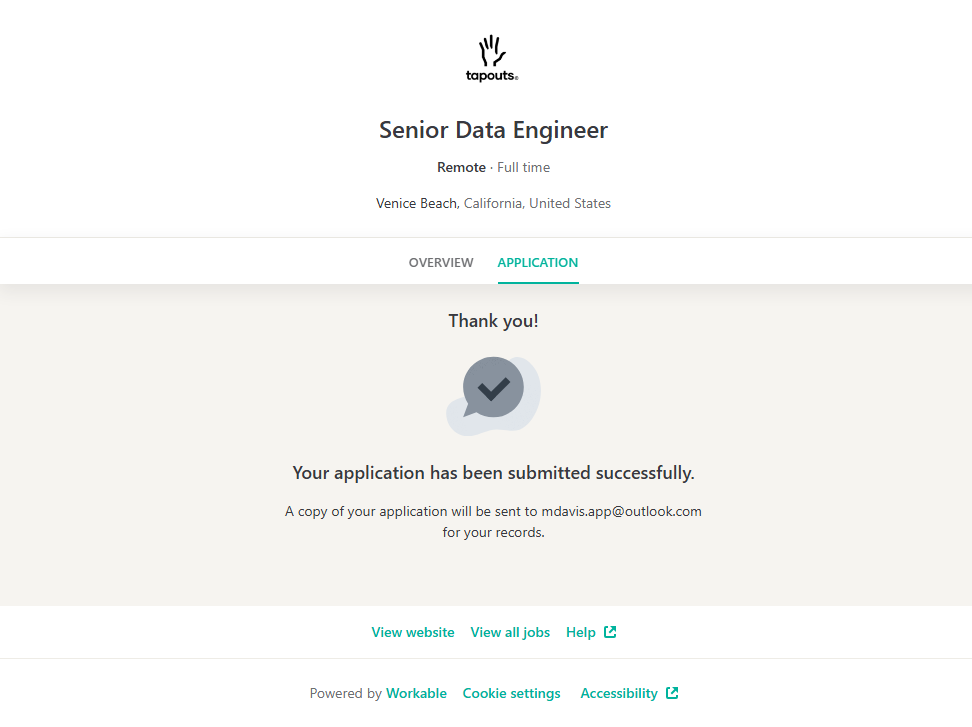Select the Application tab
The width and height of the screenshot is (972, 727).
tap(538, 263)
